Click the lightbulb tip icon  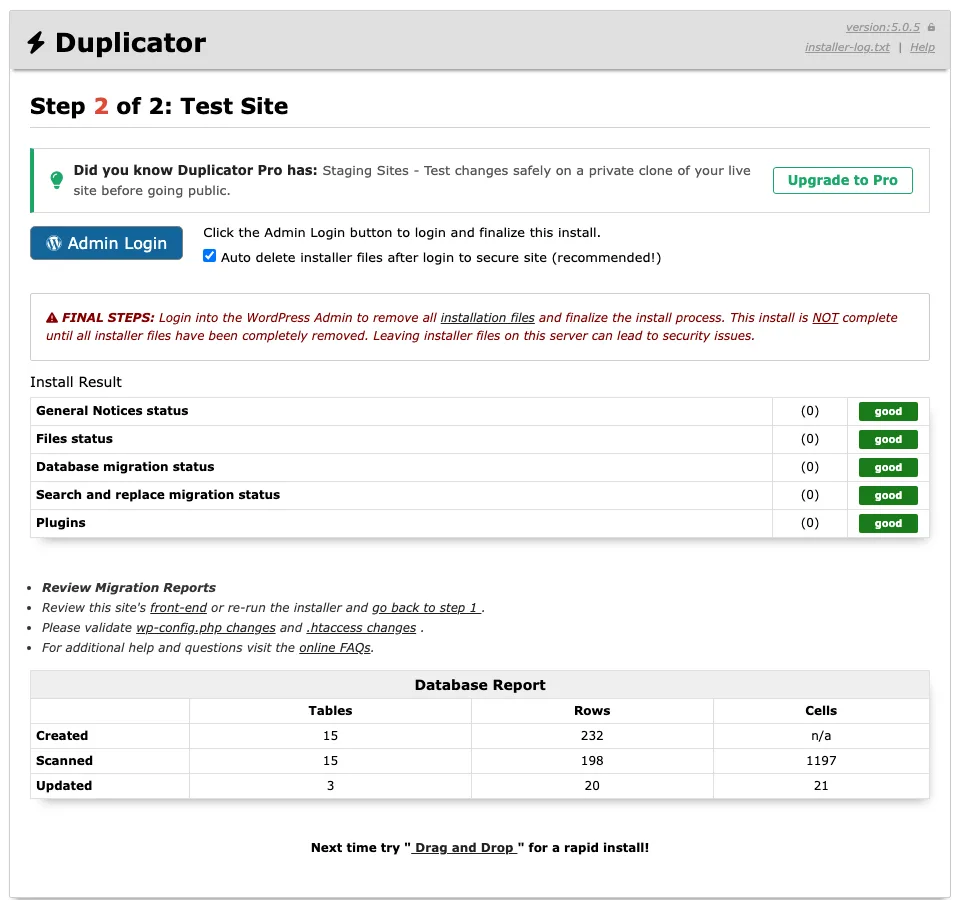coord(56,180)
